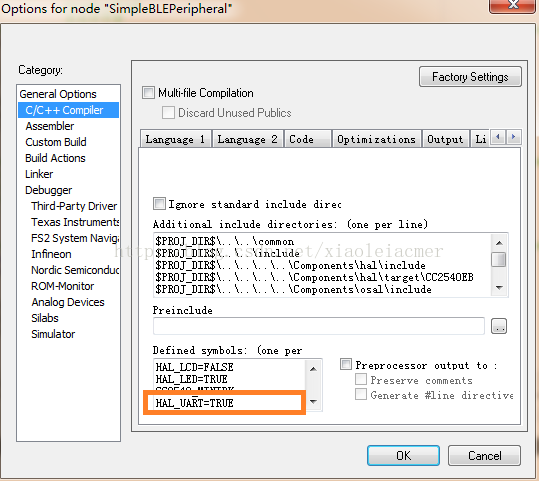Screen dimensions: 539x481
Task: Close the Options dialog window
Action: (513, 5)
